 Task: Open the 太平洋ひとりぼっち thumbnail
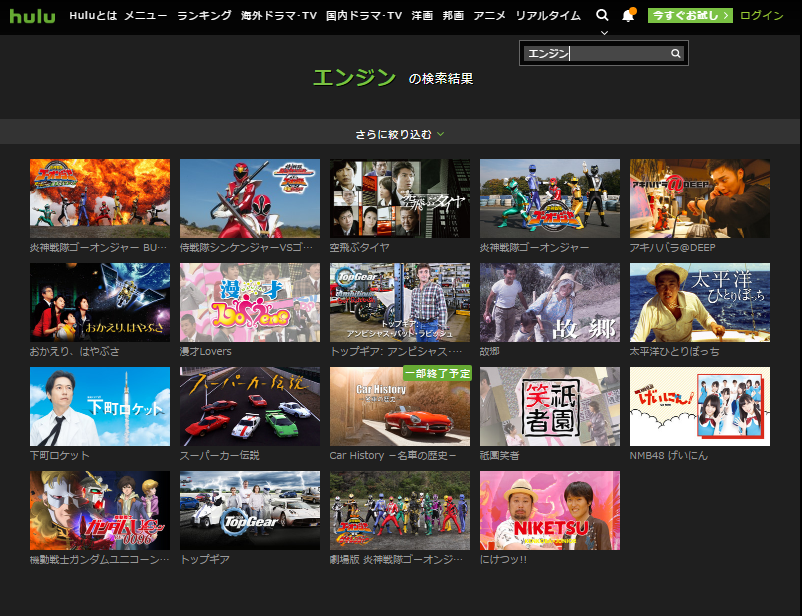(x=700, y=302)
